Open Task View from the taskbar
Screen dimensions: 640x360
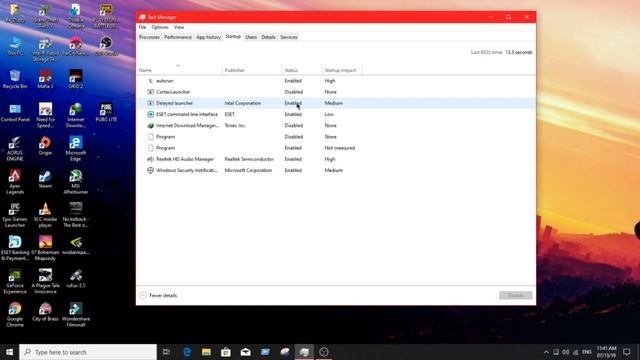pyautogui.click(x=166, y=352)
